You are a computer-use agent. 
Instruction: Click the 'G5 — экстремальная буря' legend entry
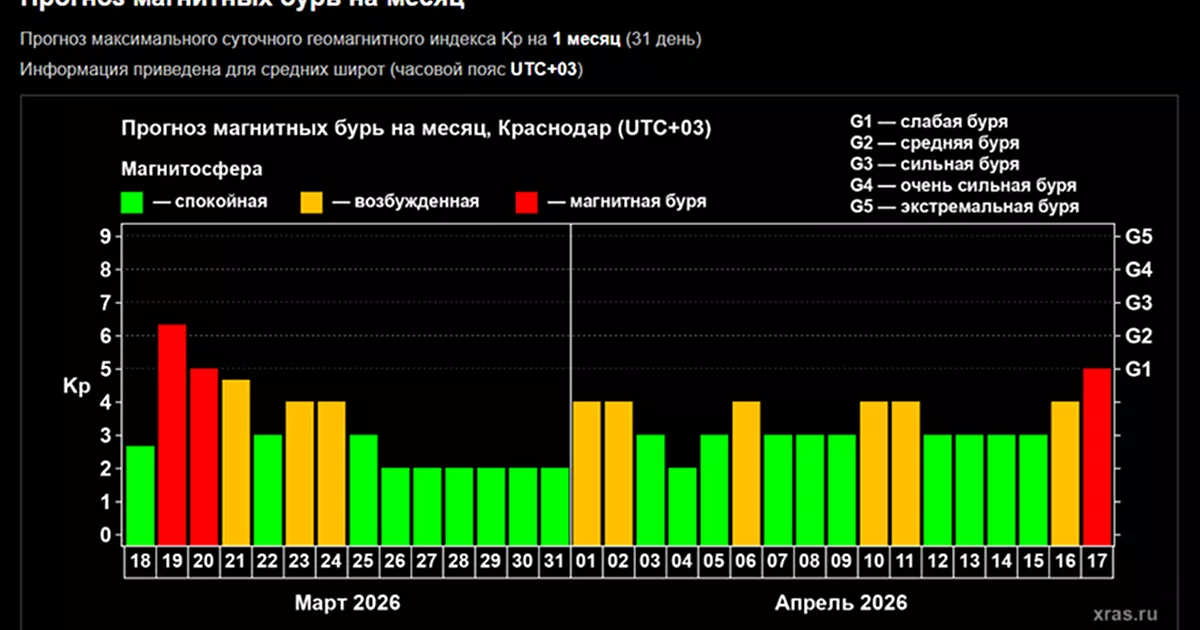click(964, 207)
